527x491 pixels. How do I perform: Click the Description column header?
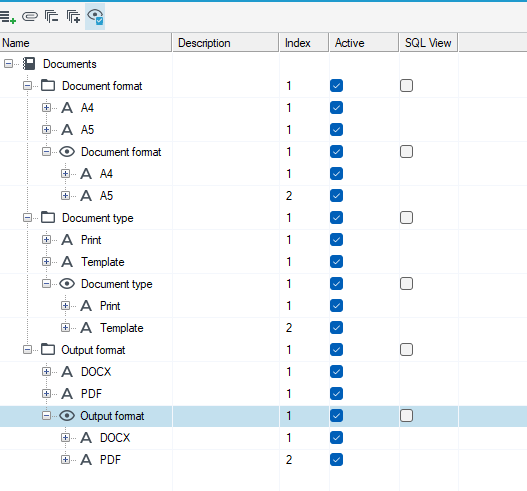(x=226, y=43)
